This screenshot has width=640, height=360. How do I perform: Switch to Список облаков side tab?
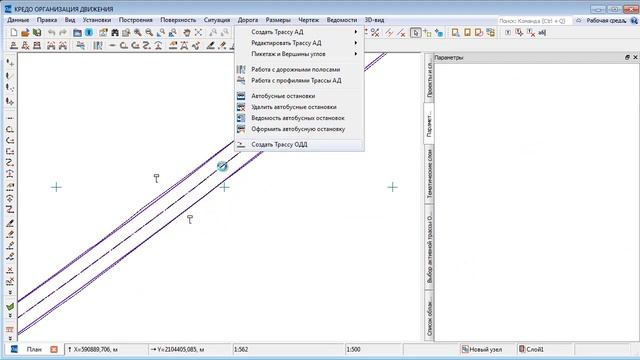point(429,315)
